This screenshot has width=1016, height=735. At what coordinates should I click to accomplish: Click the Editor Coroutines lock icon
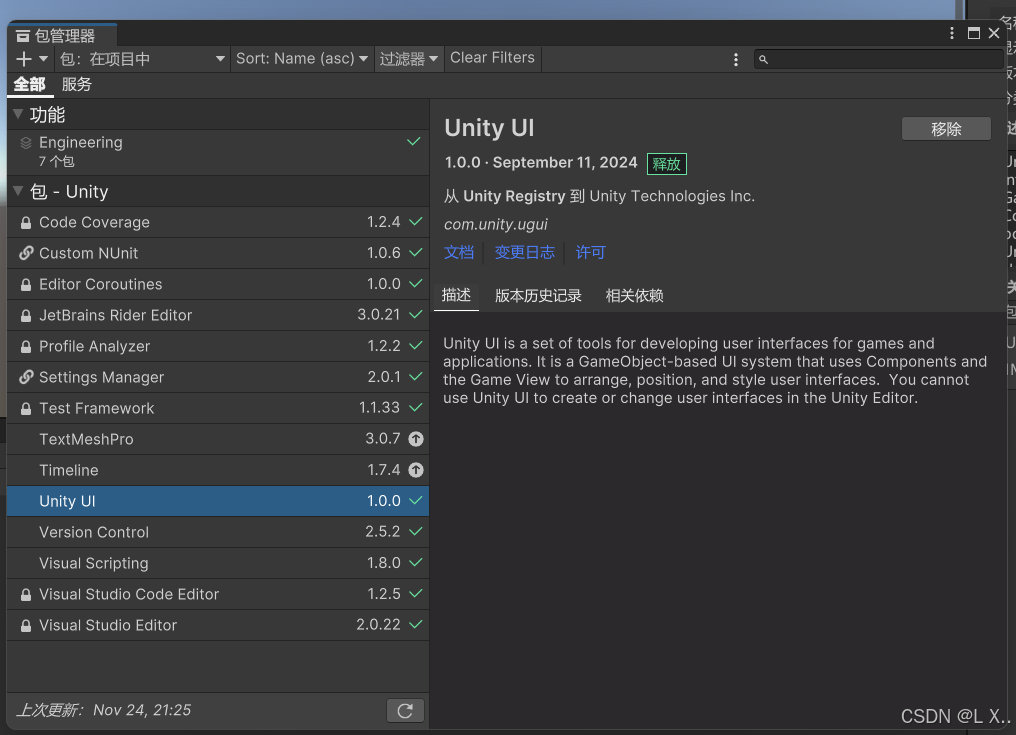[26, 285]
